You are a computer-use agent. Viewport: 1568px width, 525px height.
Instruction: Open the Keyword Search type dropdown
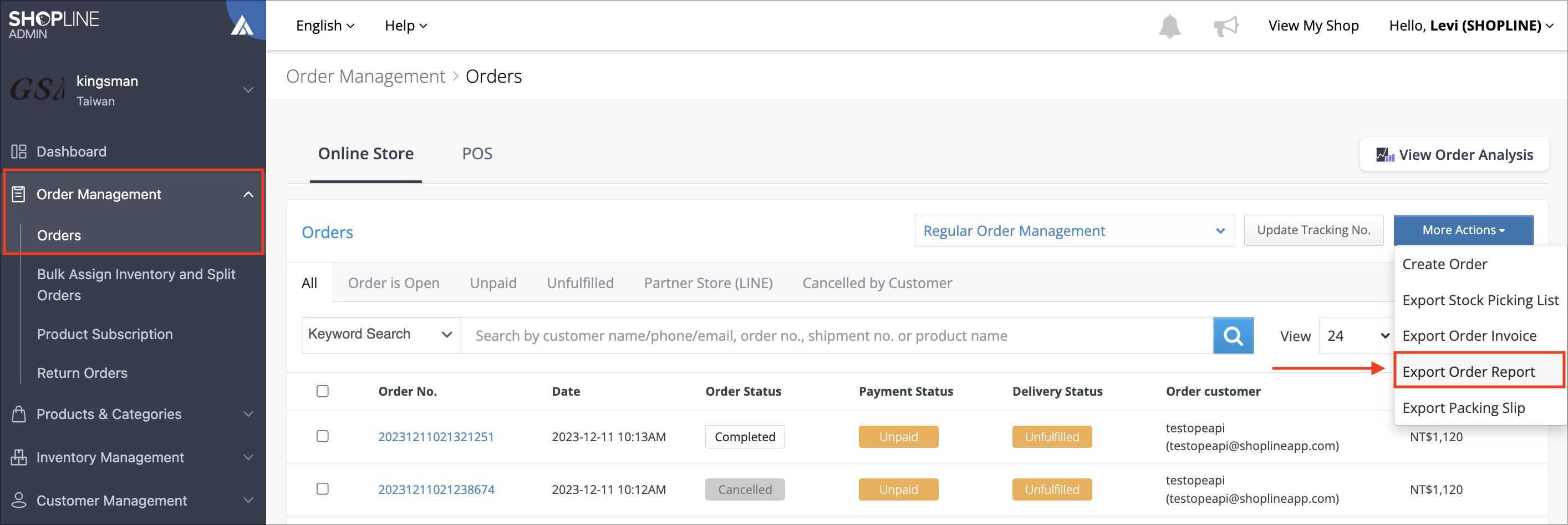(381, 334)
